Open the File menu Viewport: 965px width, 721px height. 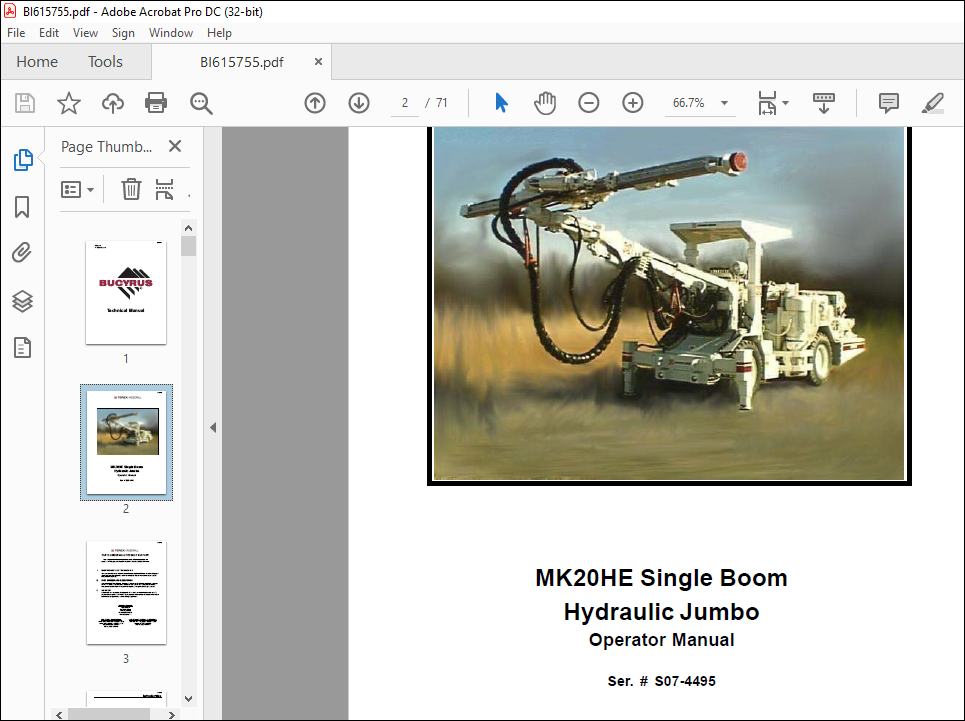click(x=16, y=33)
